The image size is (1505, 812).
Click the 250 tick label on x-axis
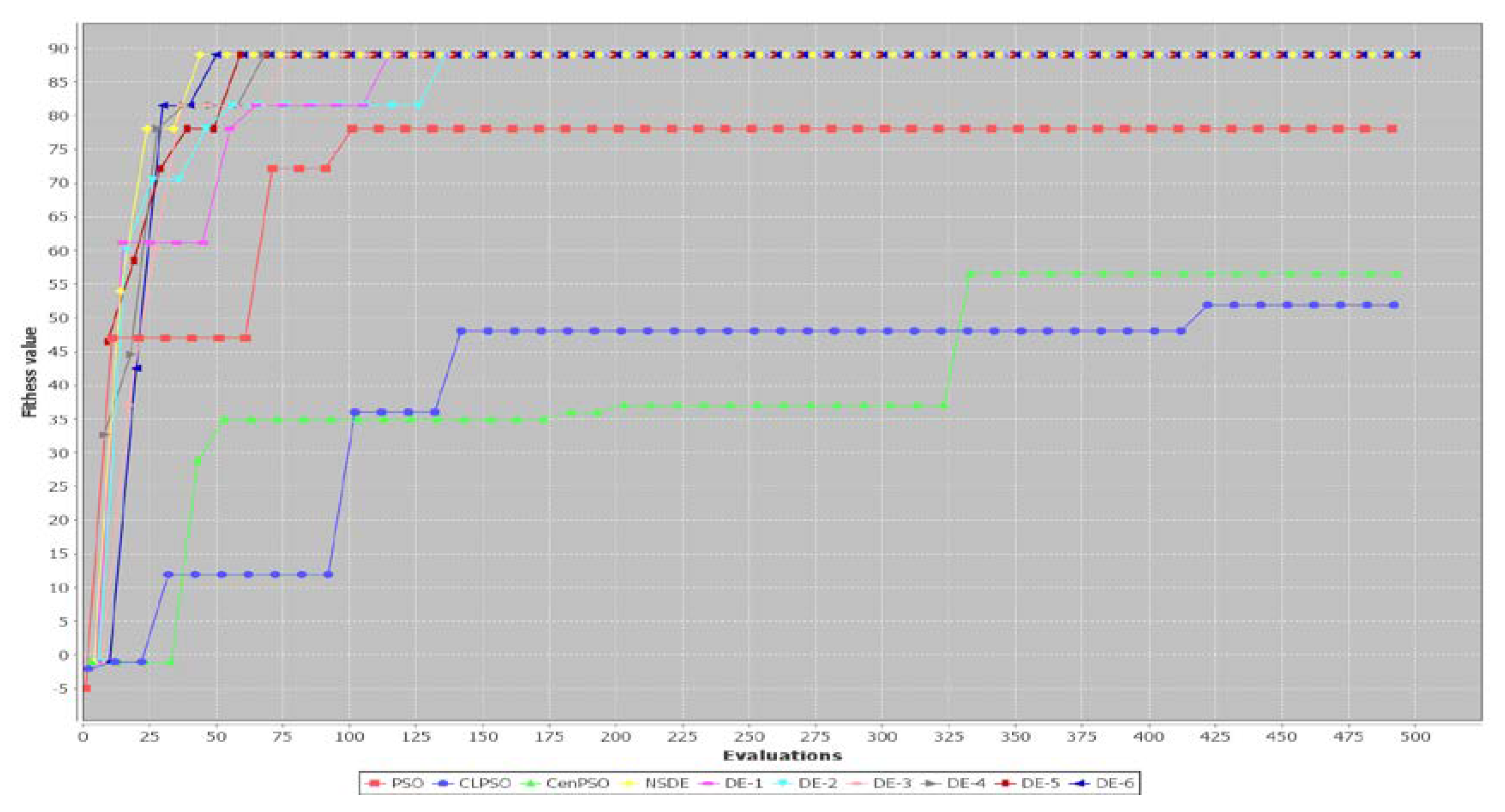tap(749, 737)
